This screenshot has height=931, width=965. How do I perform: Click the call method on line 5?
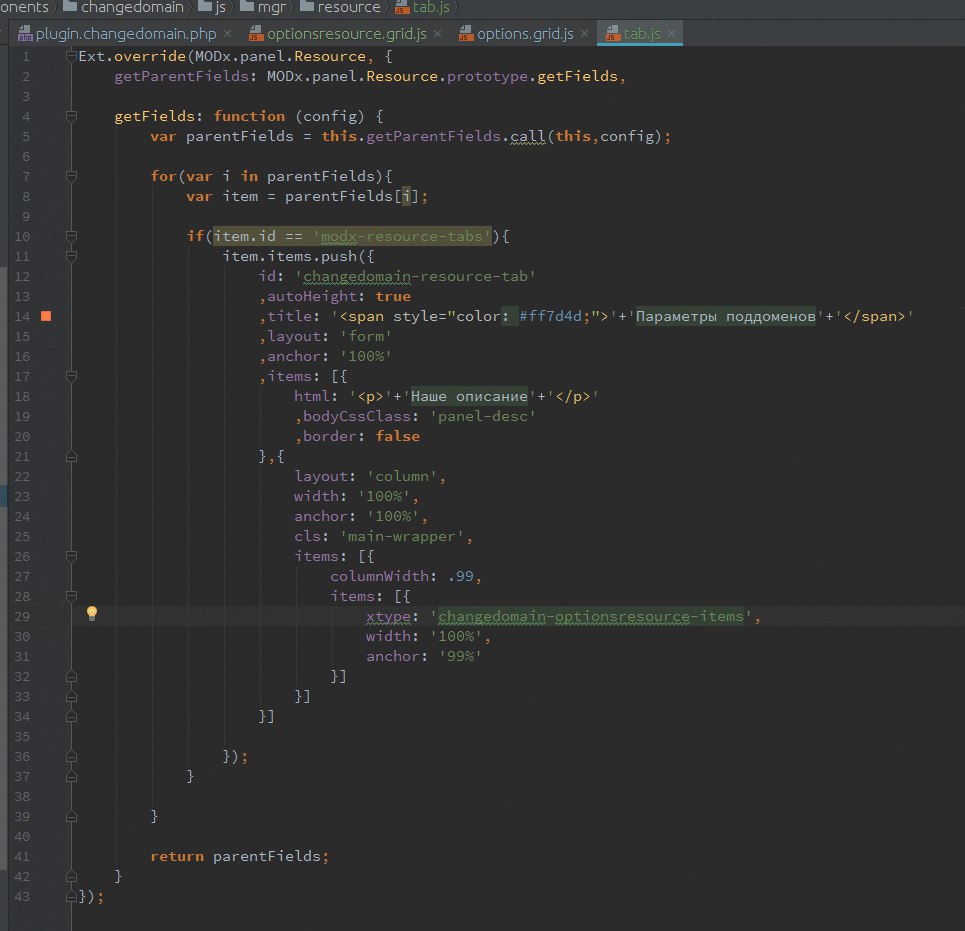527,137
